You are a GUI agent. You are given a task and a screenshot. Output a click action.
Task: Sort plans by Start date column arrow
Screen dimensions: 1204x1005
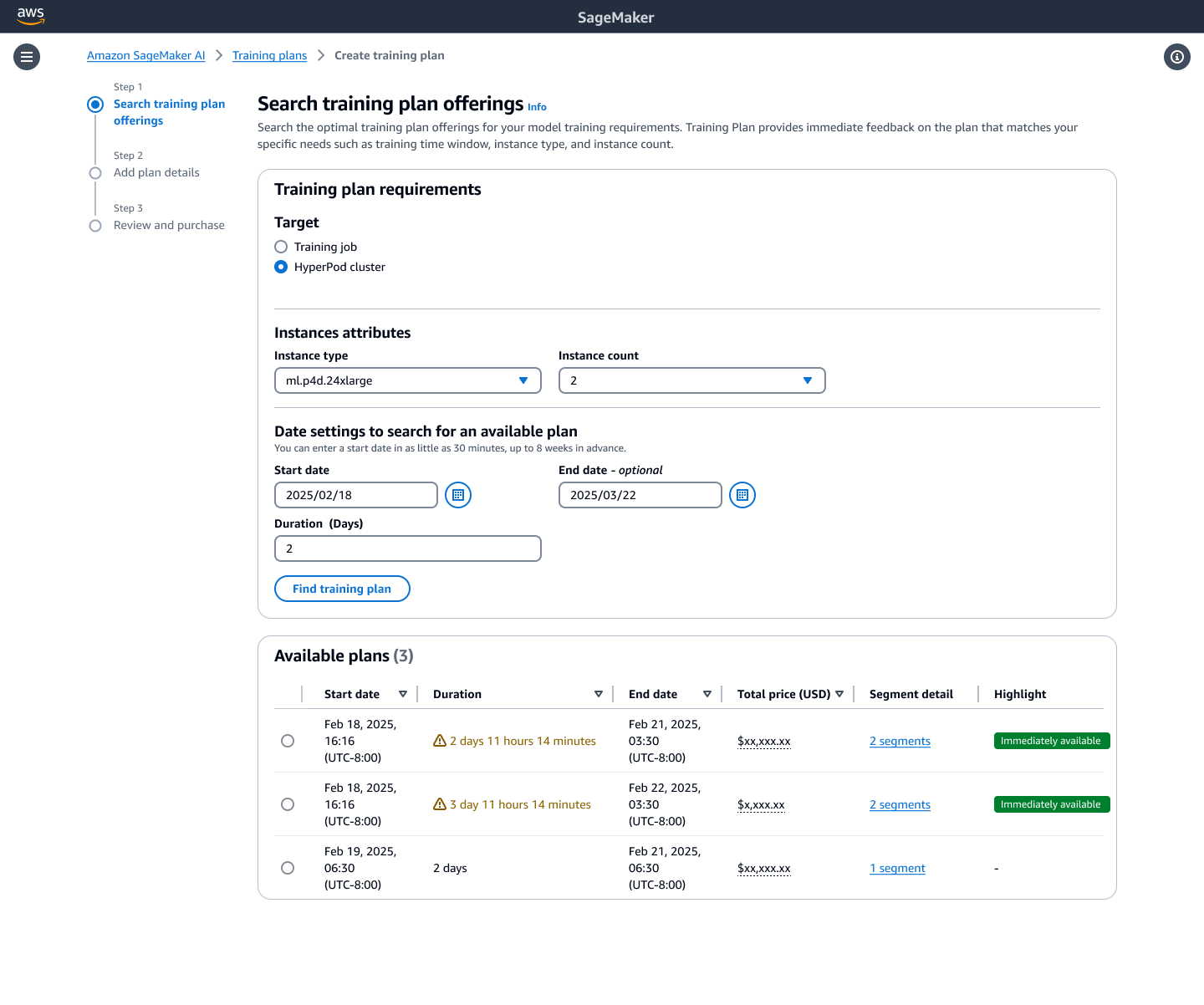[403, 694]
